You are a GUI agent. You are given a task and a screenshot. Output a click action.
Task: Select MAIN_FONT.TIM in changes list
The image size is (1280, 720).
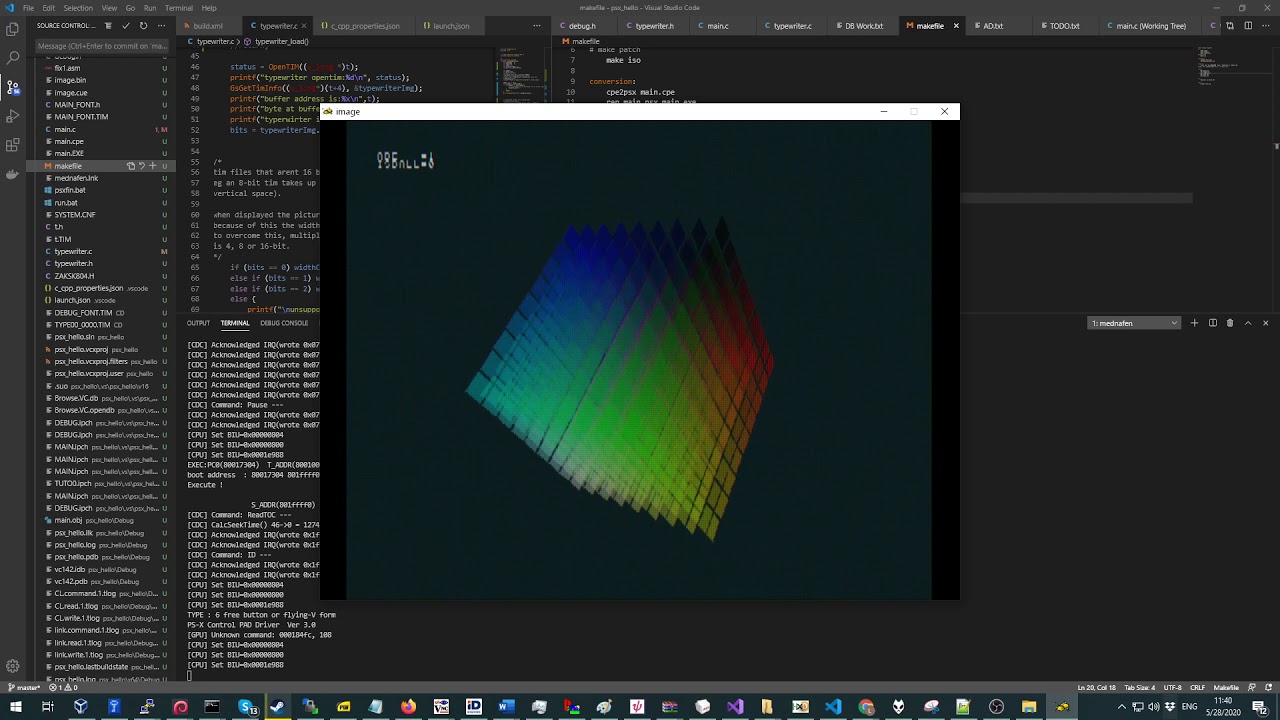100,117
